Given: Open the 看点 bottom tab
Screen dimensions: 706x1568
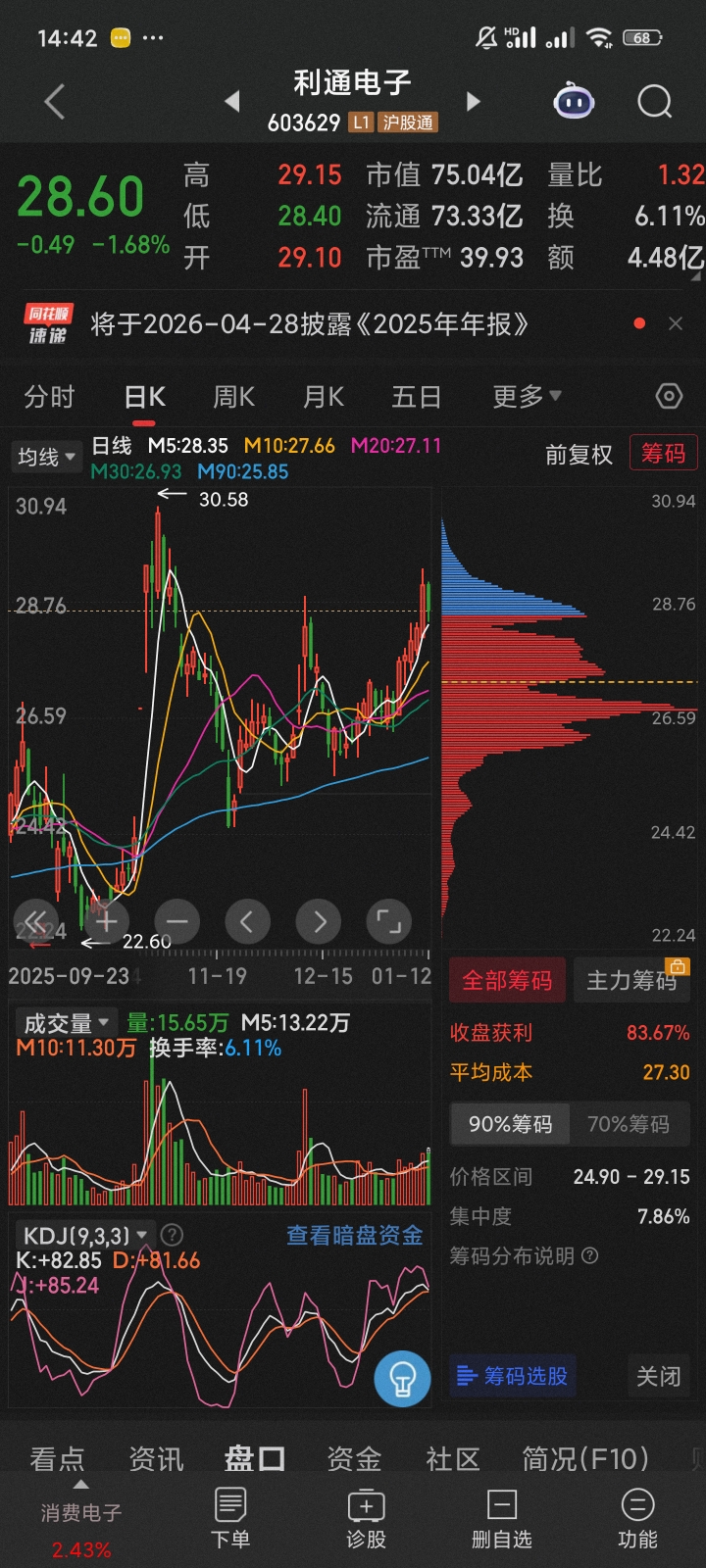Looking at the screenshot, I should click(57, 1458).
